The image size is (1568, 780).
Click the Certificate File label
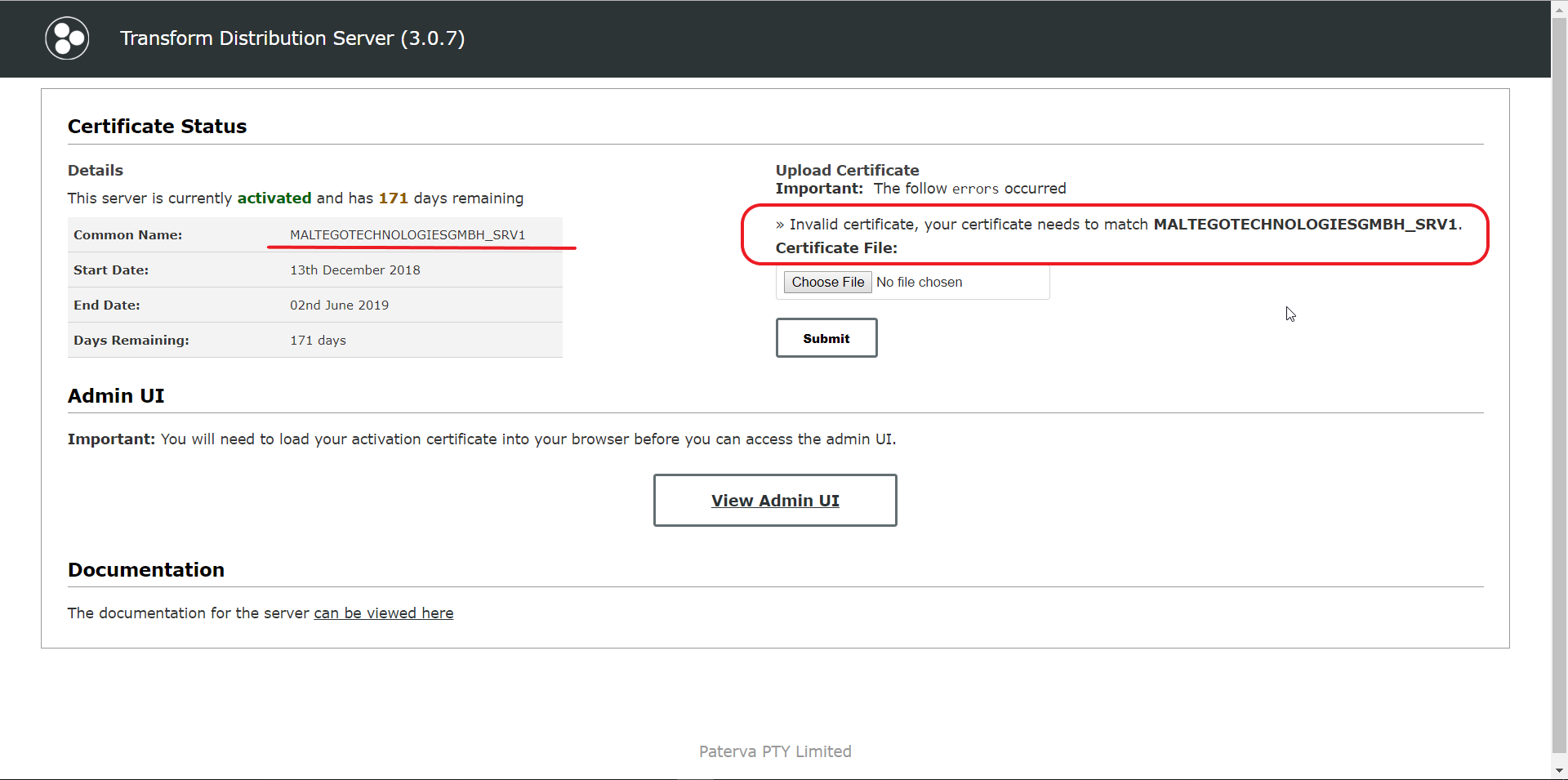point(836,248)
